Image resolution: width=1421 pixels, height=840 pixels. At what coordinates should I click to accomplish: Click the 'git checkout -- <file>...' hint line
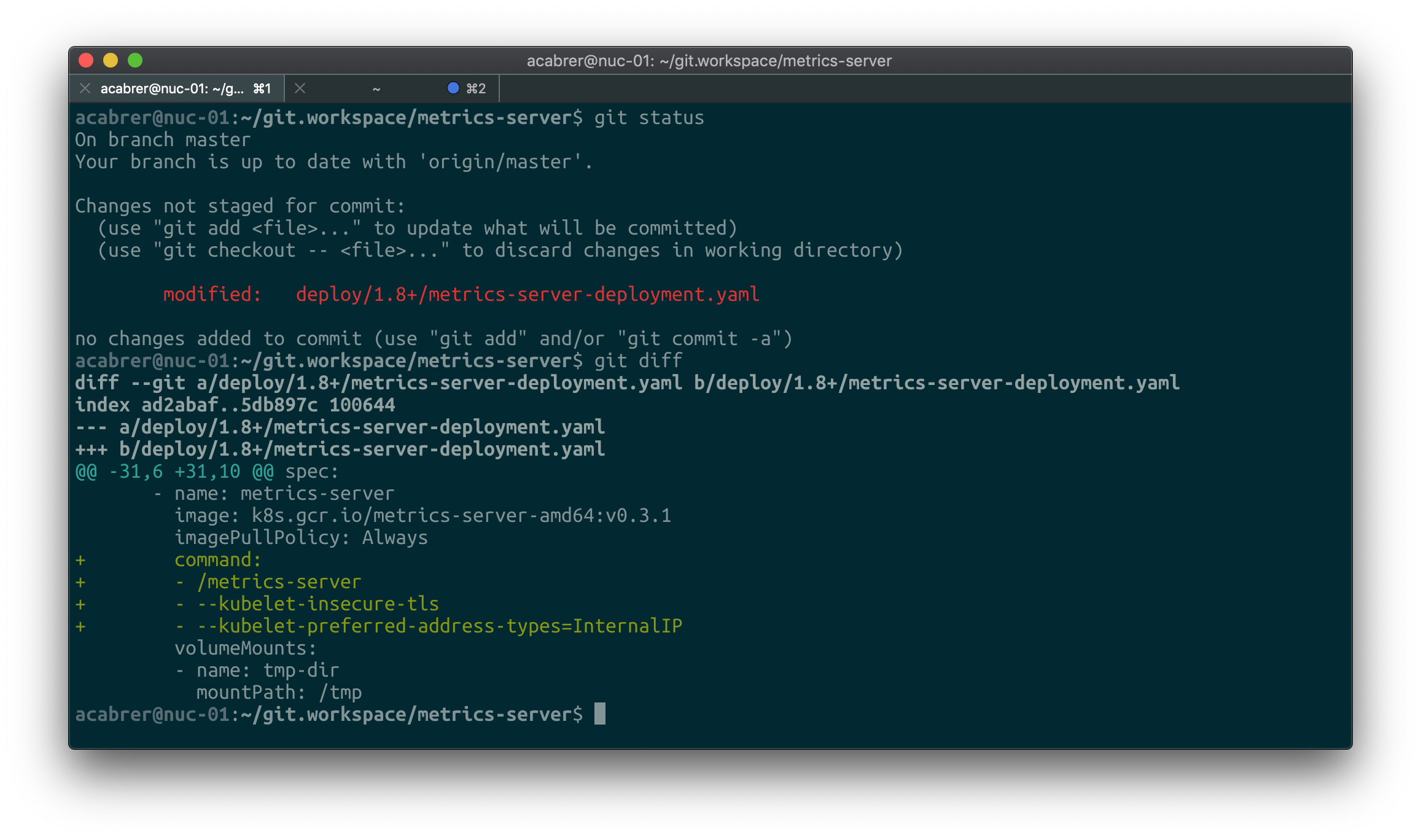point(500,250)
